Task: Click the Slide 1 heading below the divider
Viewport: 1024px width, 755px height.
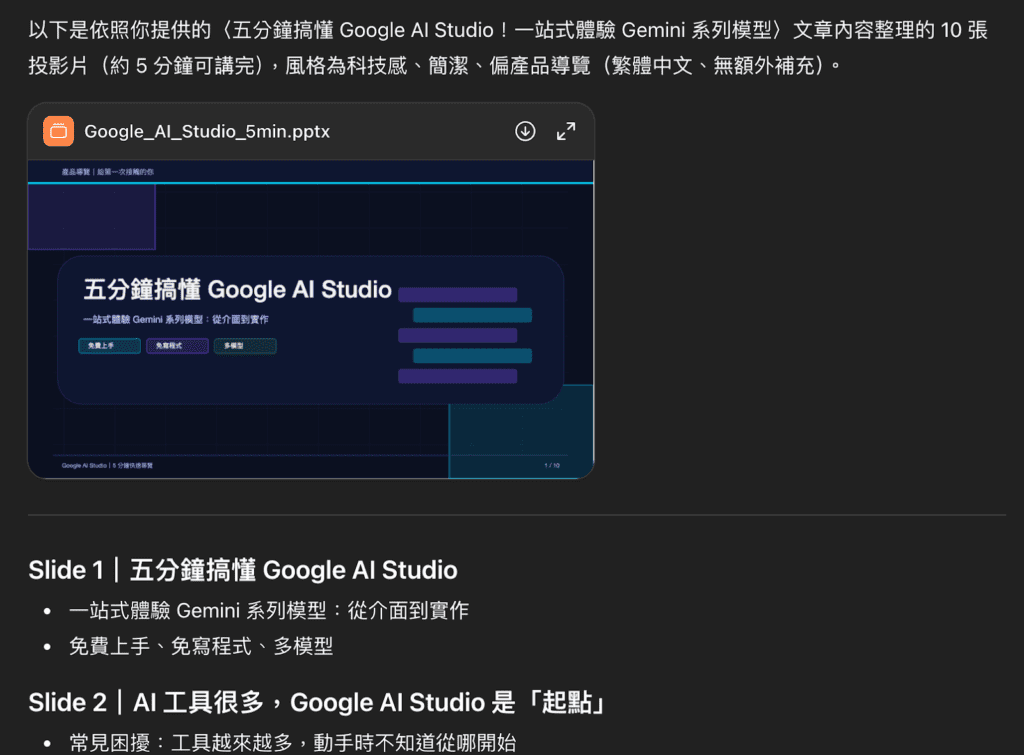Action: tap(243, 570)
